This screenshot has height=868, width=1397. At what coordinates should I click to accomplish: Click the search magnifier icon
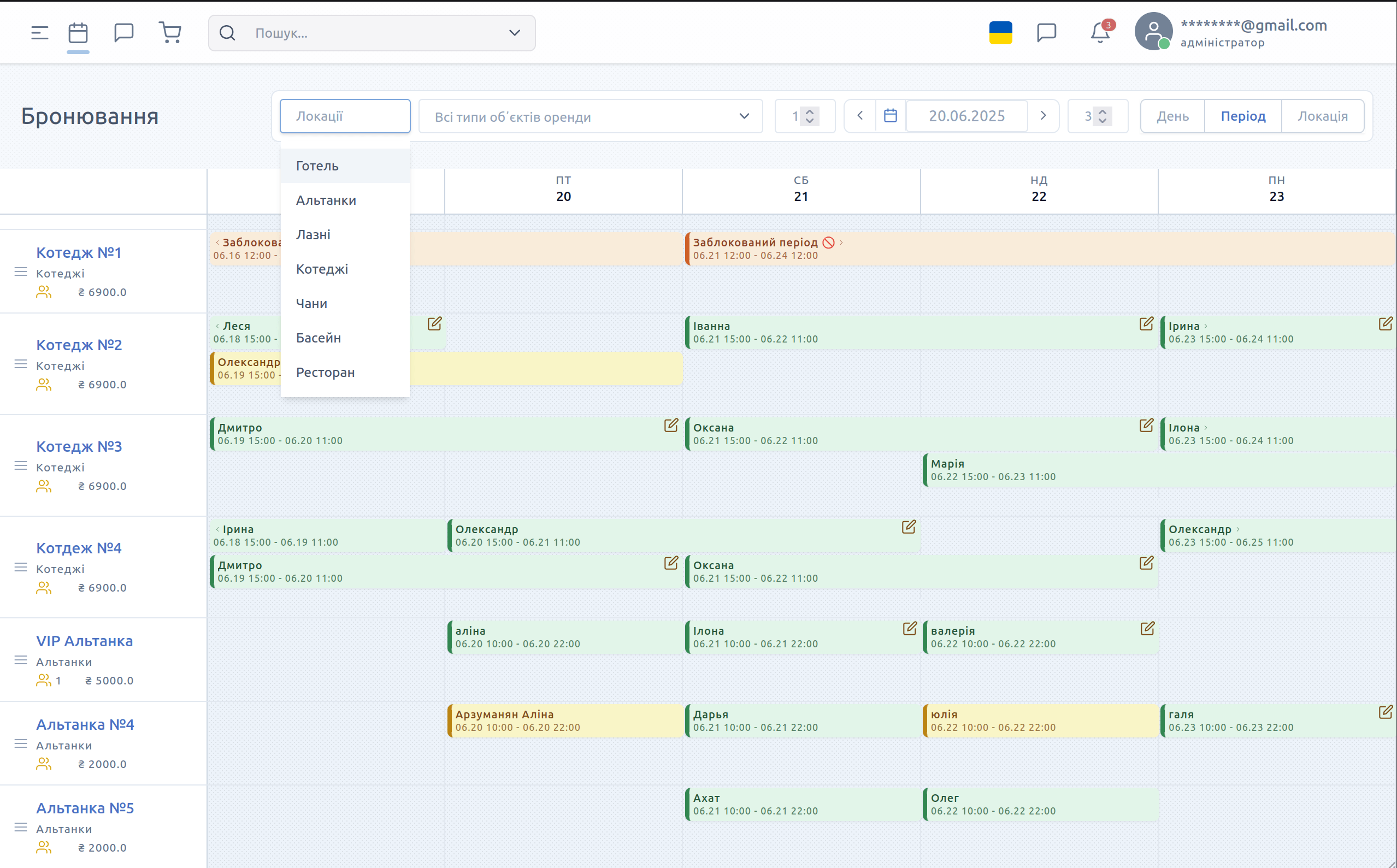tap(227, 33)
